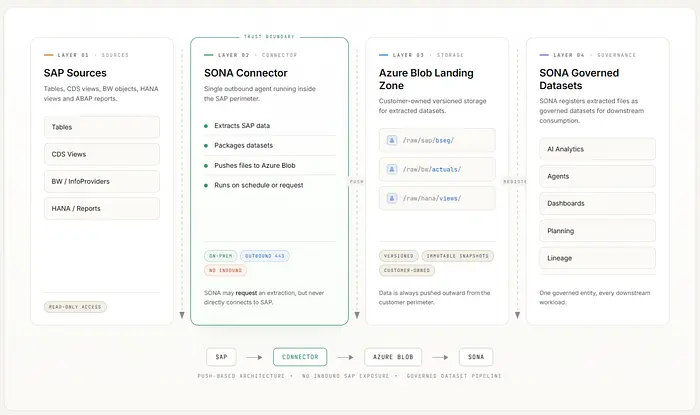This screenshot has height=415, width=700.
Task: Click the VERSIONED tag
Action: [x=399, y=256]
